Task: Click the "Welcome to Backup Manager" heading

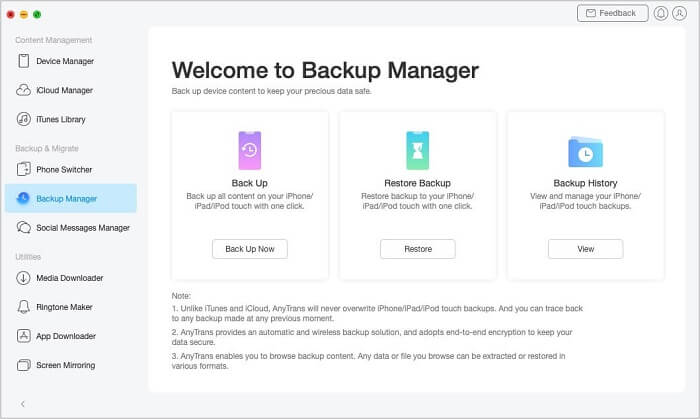Action: click(x=325, y=70)
